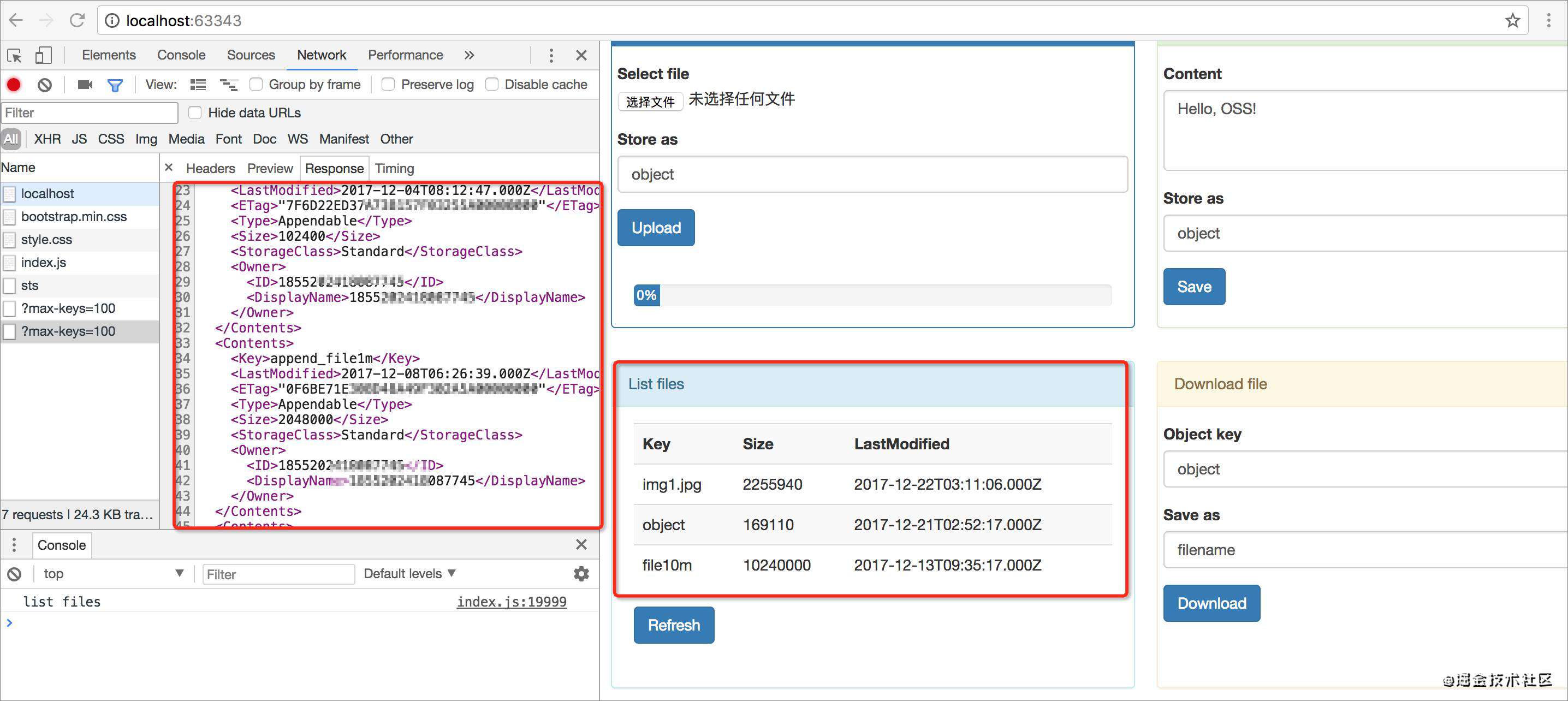This screenshot has width=1568, height=701.
Task: Close the Console drawer
Action: click(x=581, y=544)
